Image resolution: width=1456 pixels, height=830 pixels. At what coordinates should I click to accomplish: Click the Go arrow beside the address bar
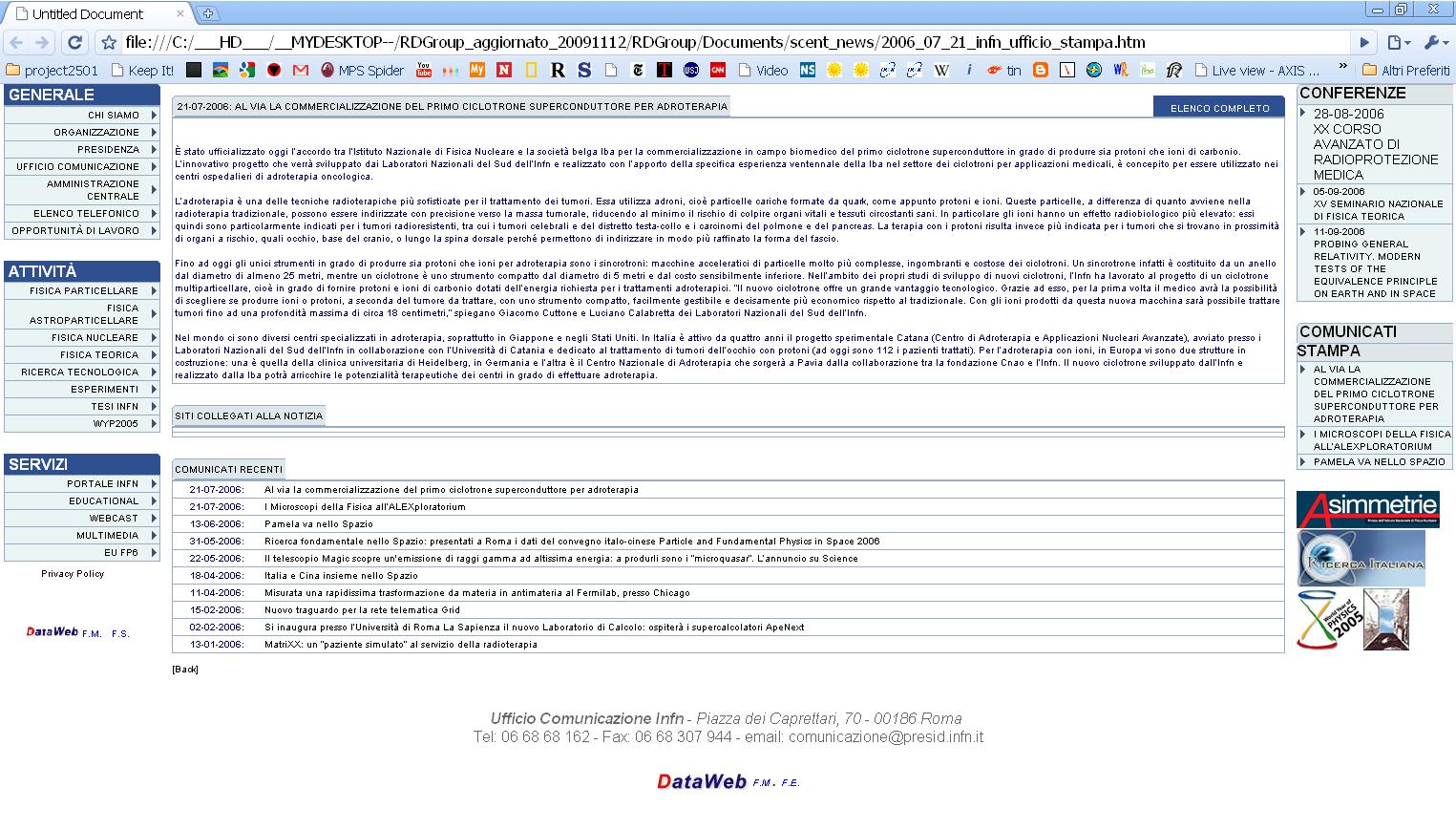click(1364, 42)
